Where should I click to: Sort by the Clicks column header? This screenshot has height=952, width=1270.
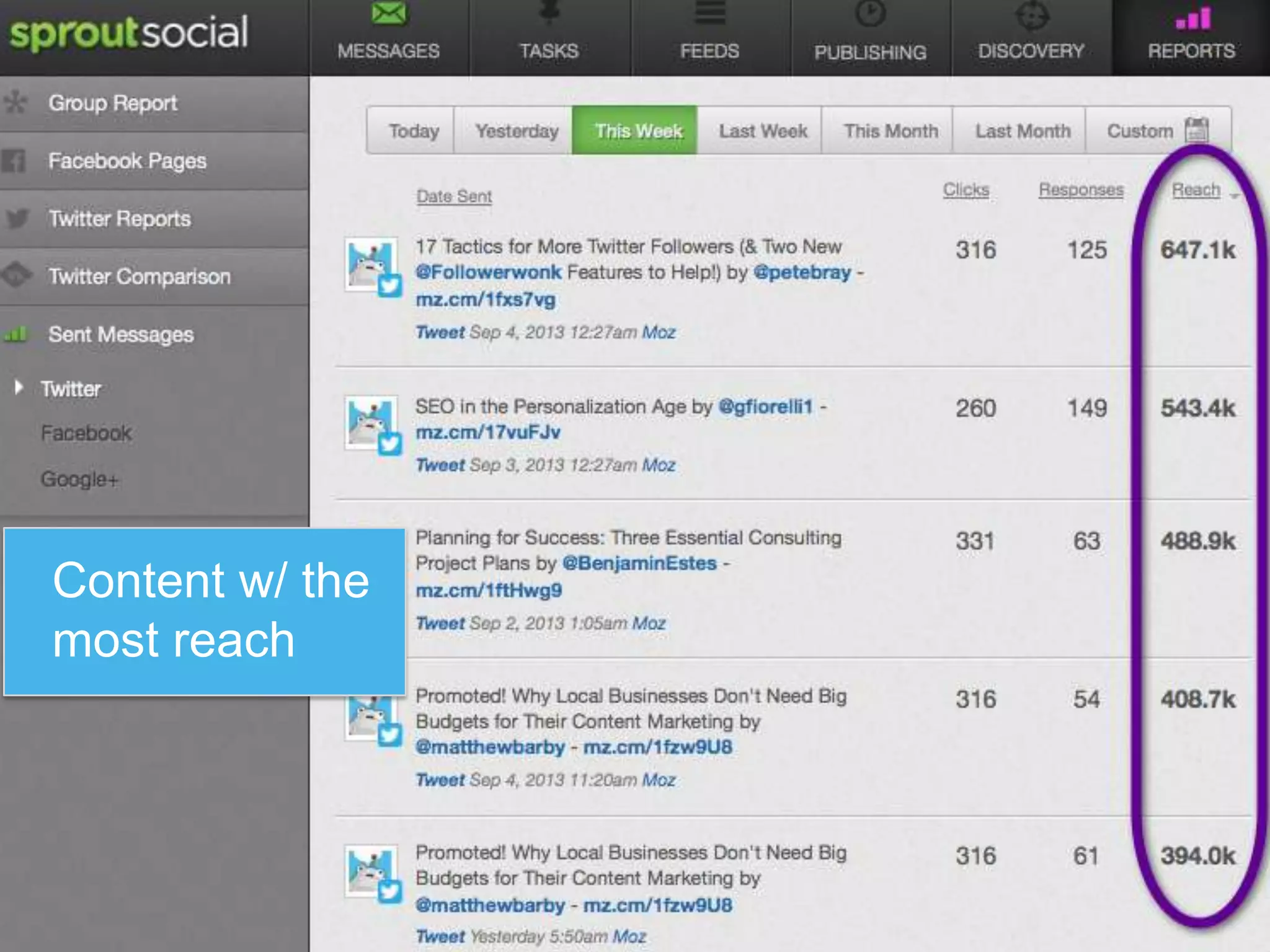pos(966,190)
